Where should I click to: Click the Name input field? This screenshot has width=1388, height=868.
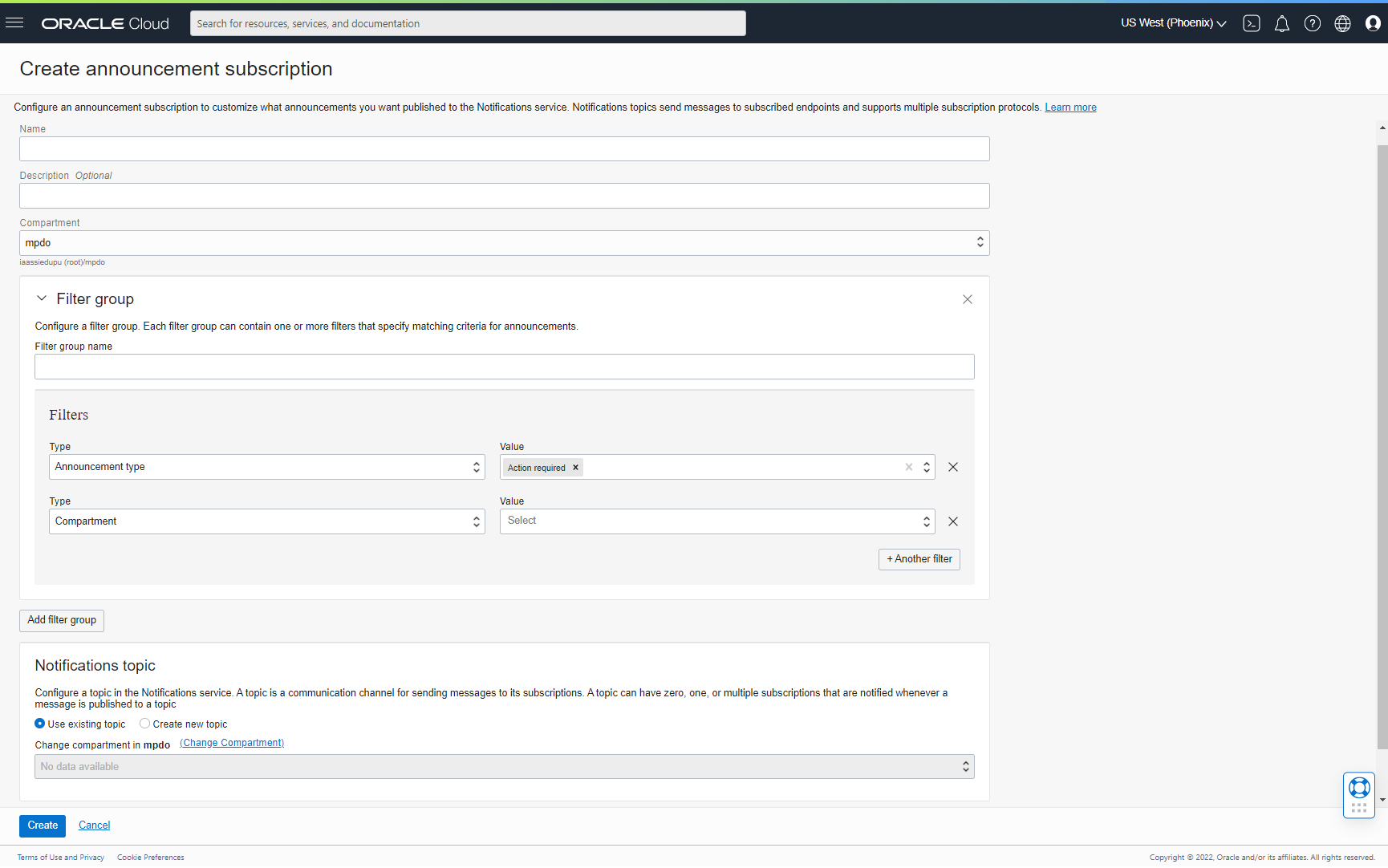click(x=504, y=148)
